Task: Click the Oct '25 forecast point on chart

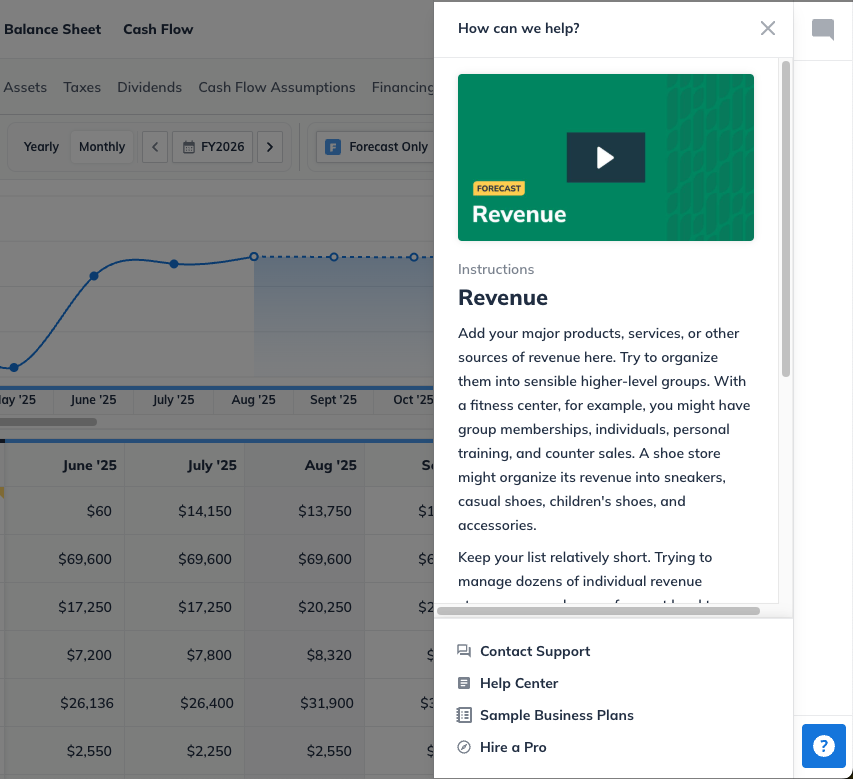Action: [x=413, y=257]
